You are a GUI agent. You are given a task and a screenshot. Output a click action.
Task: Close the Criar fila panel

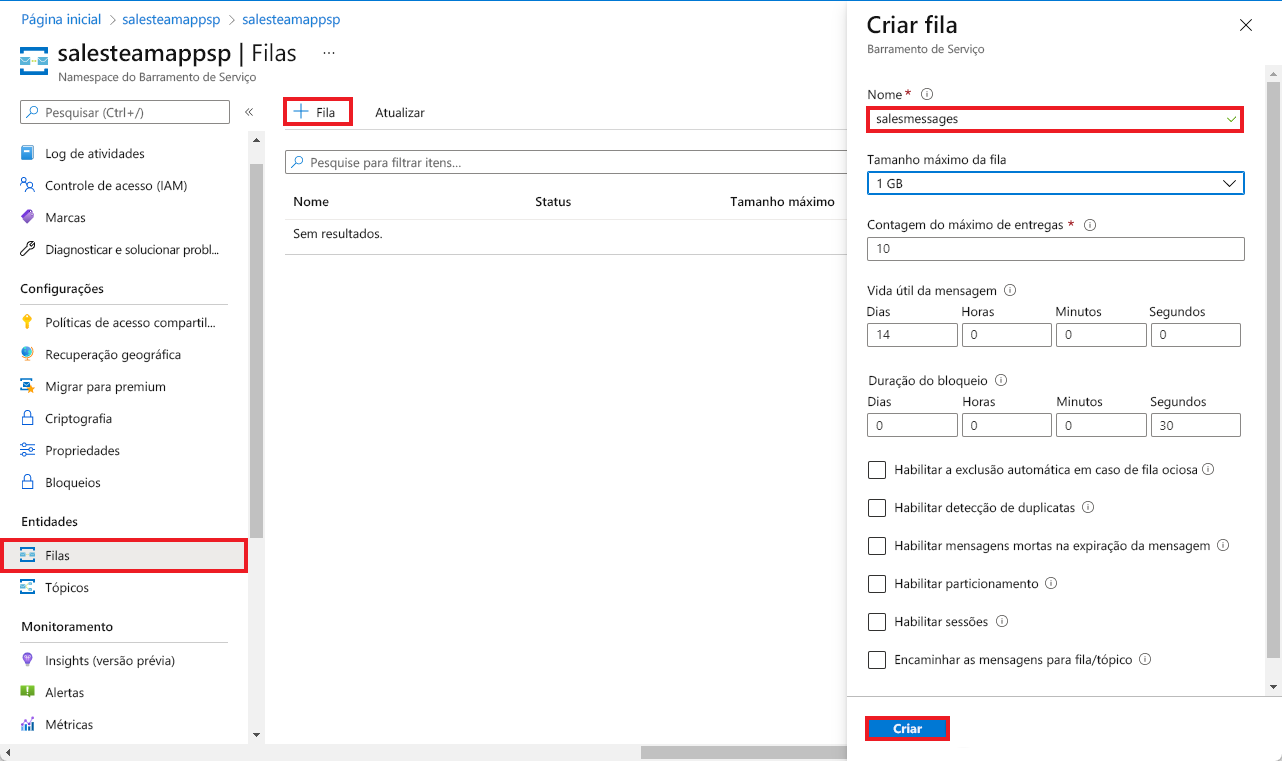(x=1245, y=25)
